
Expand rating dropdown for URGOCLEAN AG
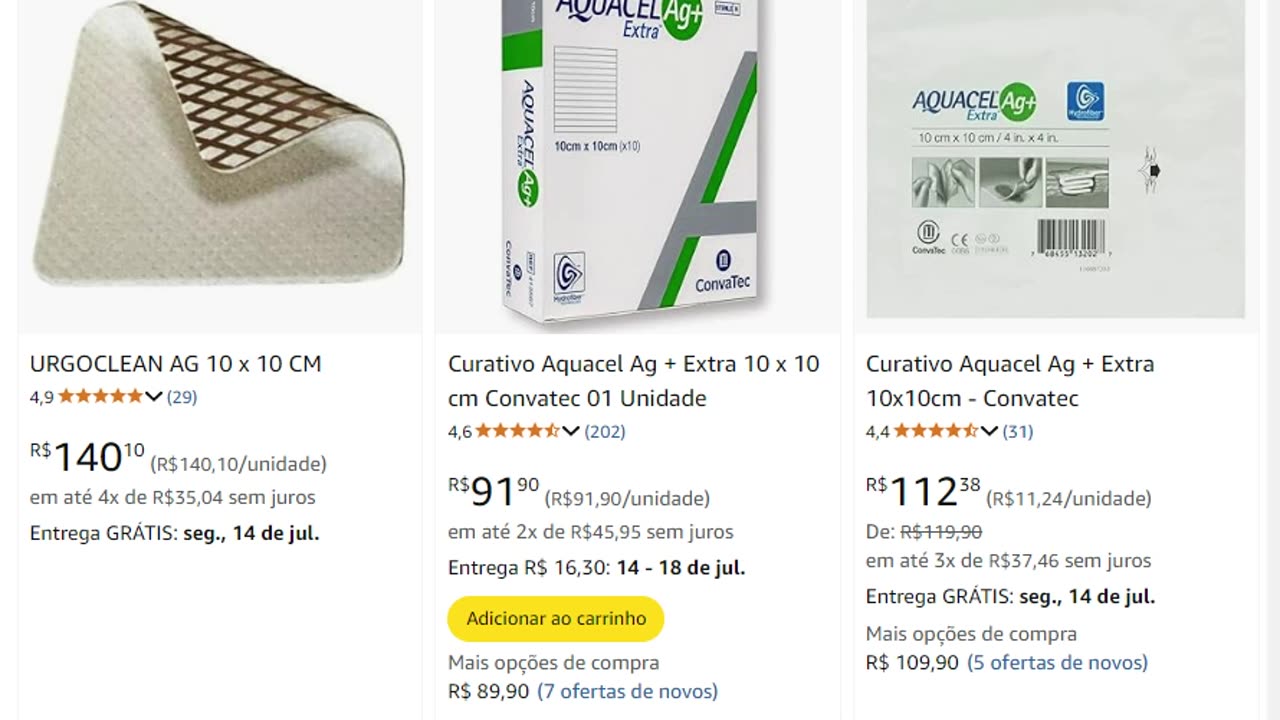(x=154, y=397)
